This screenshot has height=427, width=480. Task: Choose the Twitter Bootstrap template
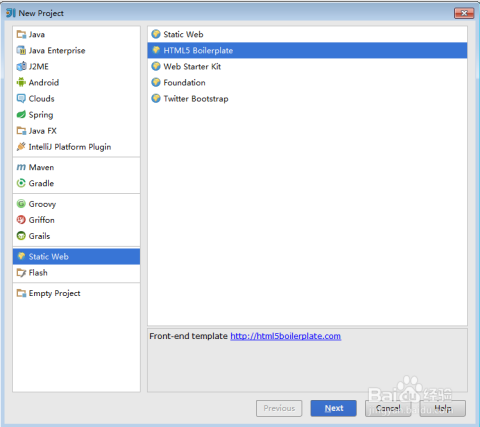click(x=307, y=99)
